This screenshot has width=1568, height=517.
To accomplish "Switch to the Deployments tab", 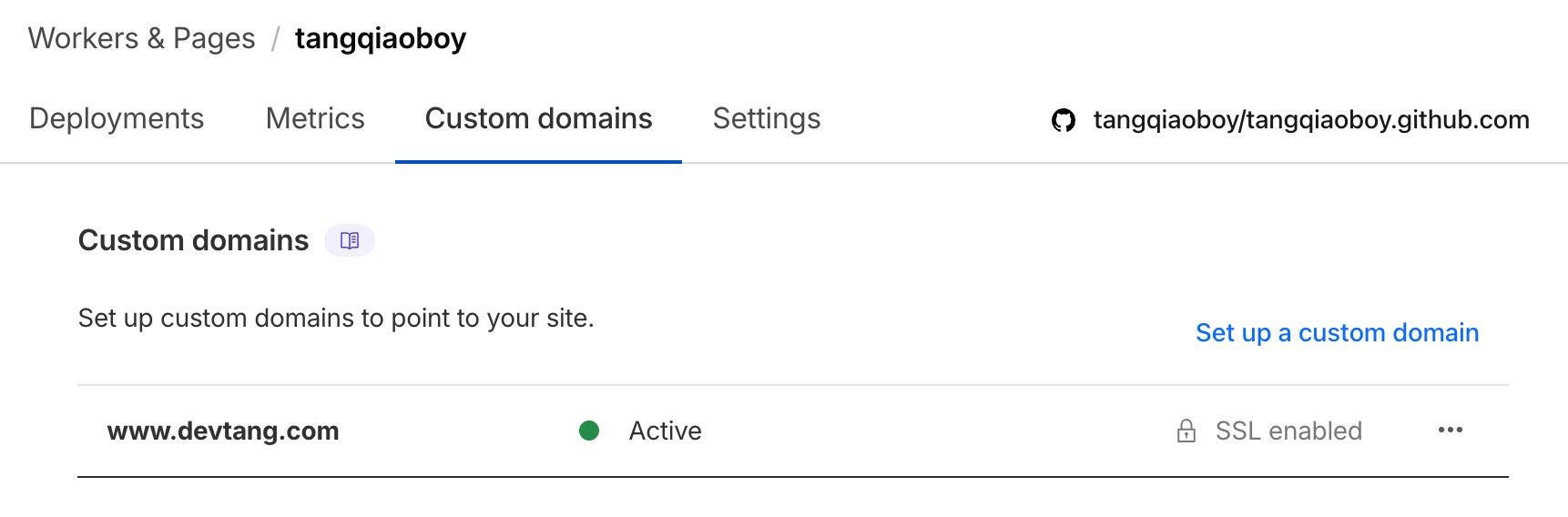I will click(117, 119).
